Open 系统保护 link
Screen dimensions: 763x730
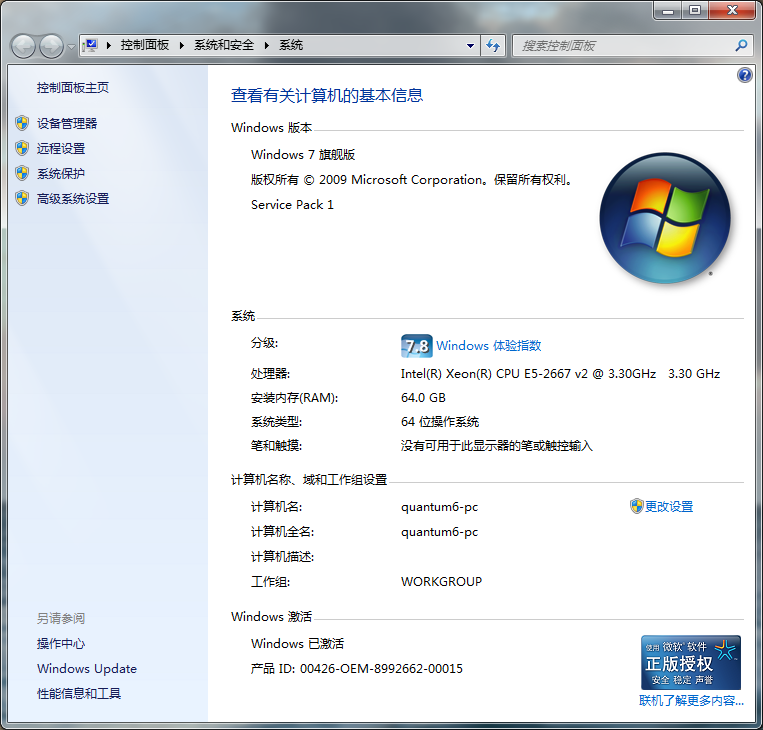click(x=61, y=173)
